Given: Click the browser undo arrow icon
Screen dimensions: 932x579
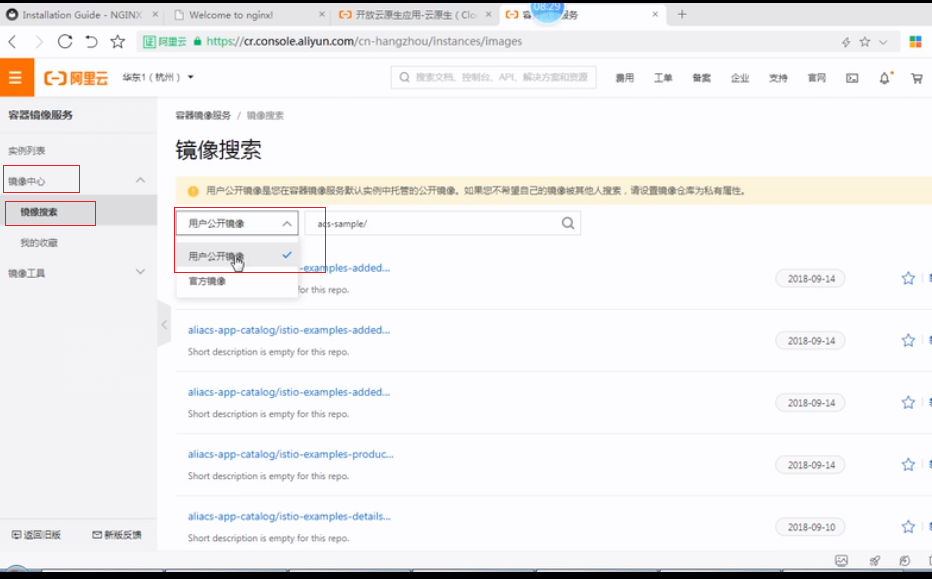Looking at the screenshot, I should [91, 42].
